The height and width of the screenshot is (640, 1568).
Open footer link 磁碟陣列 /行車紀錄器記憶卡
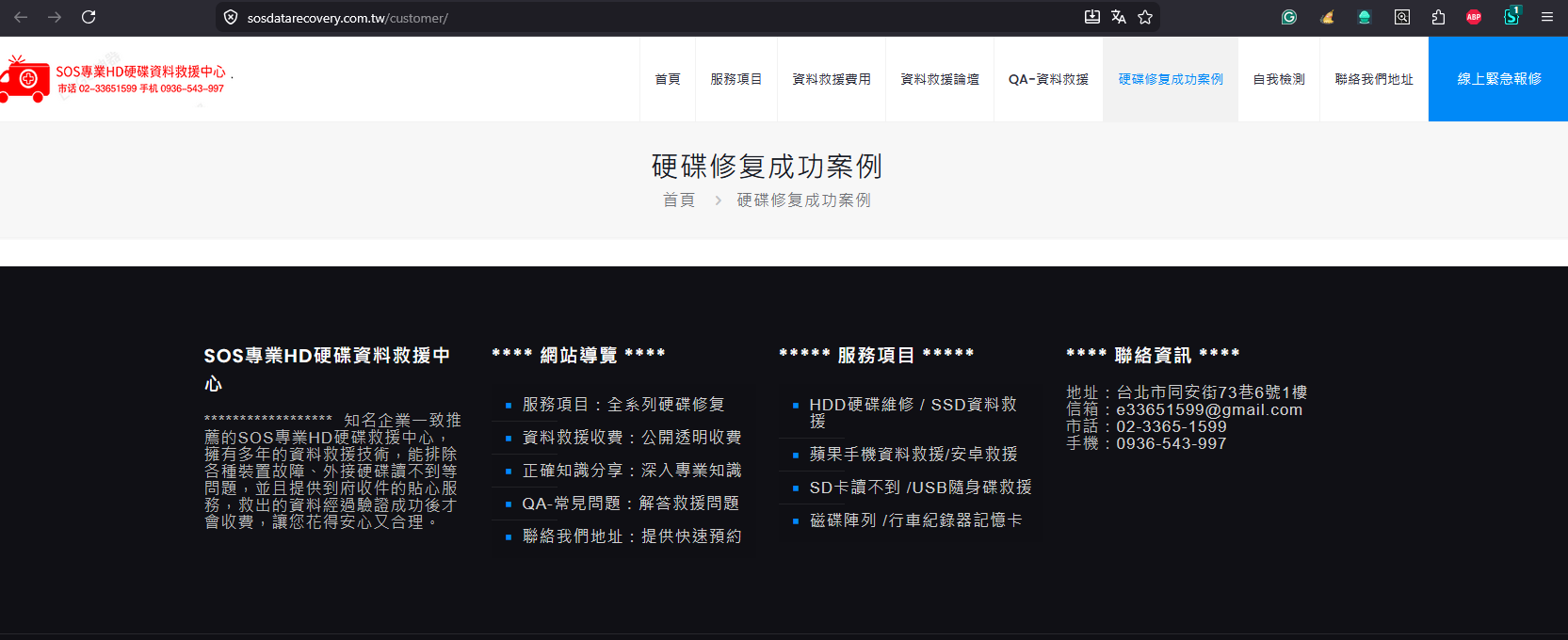[x=915, y=520]
